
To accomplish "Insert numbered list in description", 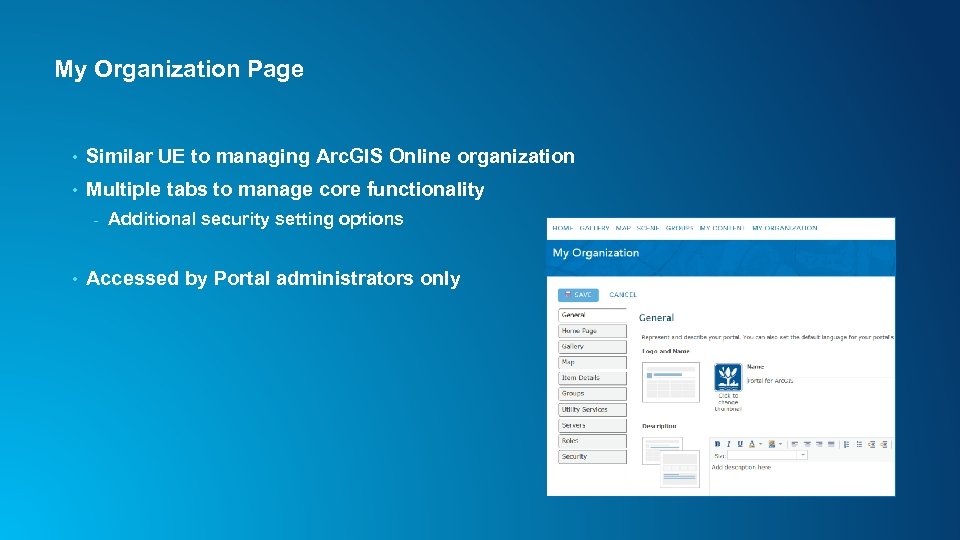I will coord(847,444).
